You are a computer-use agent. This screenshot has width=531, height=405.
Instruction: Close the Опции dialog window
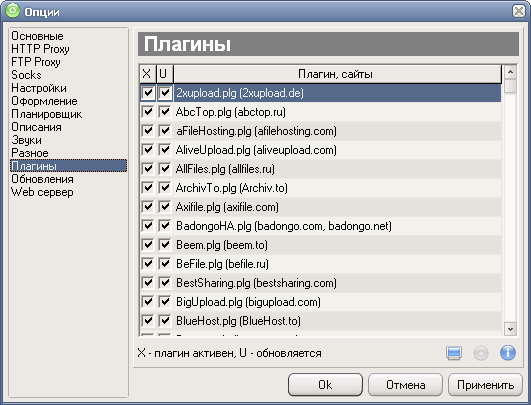click(x=519, y=11)
